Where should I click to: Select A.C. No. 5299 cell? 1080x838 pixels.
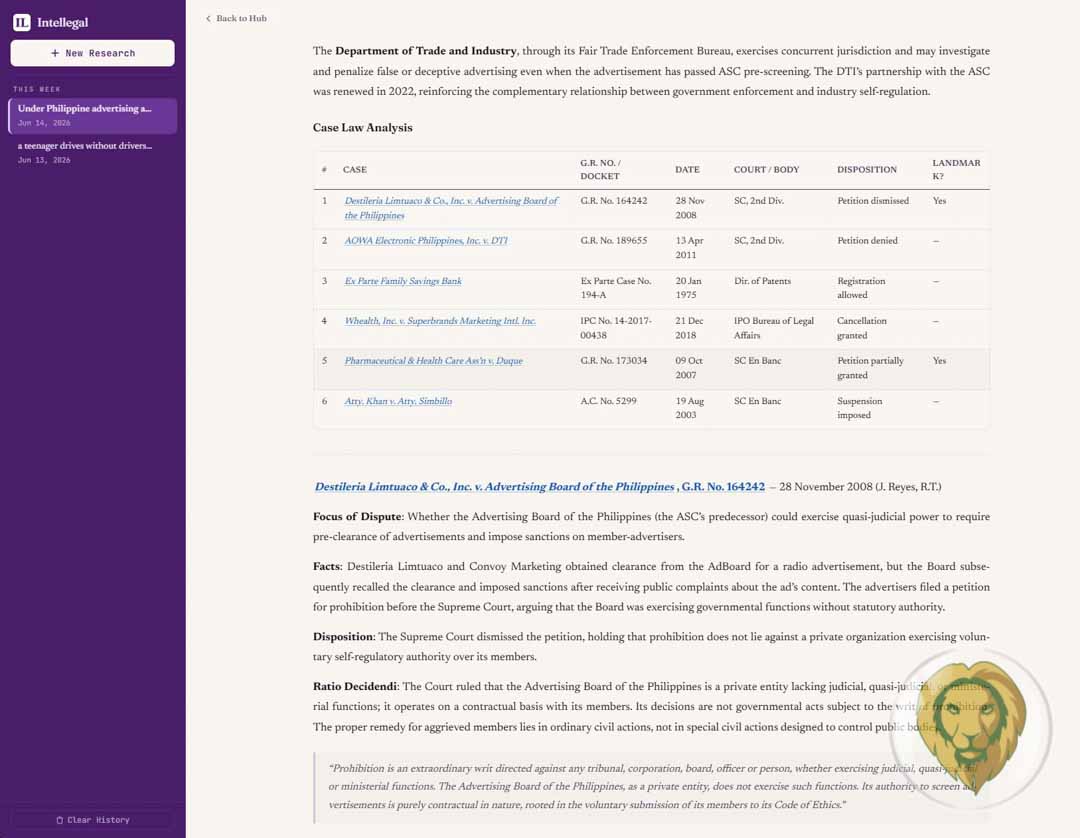pyautogui.click(x=608, y=401)
